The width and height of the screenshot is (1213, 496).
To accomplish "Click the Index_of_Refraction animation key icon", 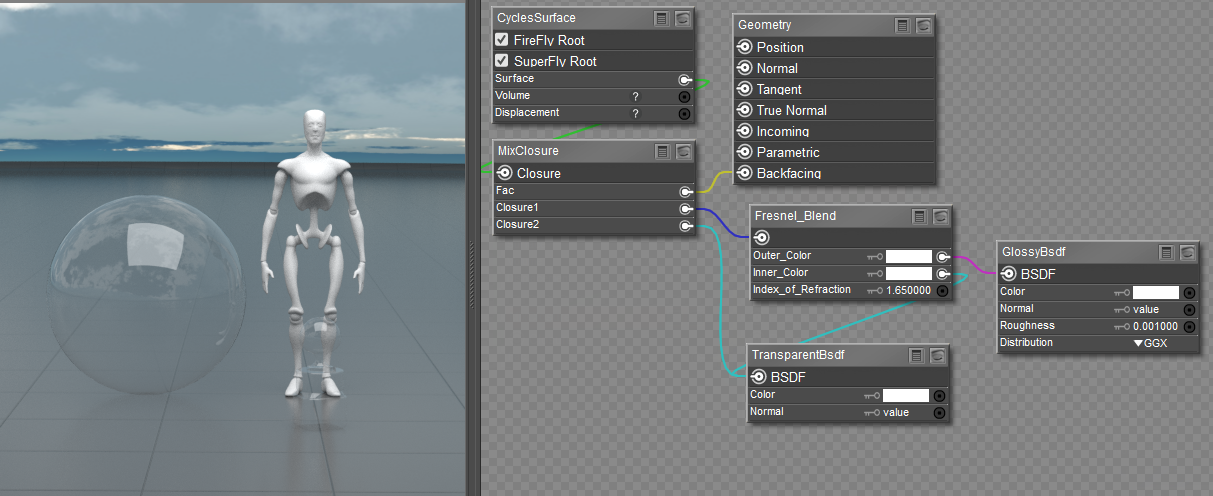I will coord(875,290).
